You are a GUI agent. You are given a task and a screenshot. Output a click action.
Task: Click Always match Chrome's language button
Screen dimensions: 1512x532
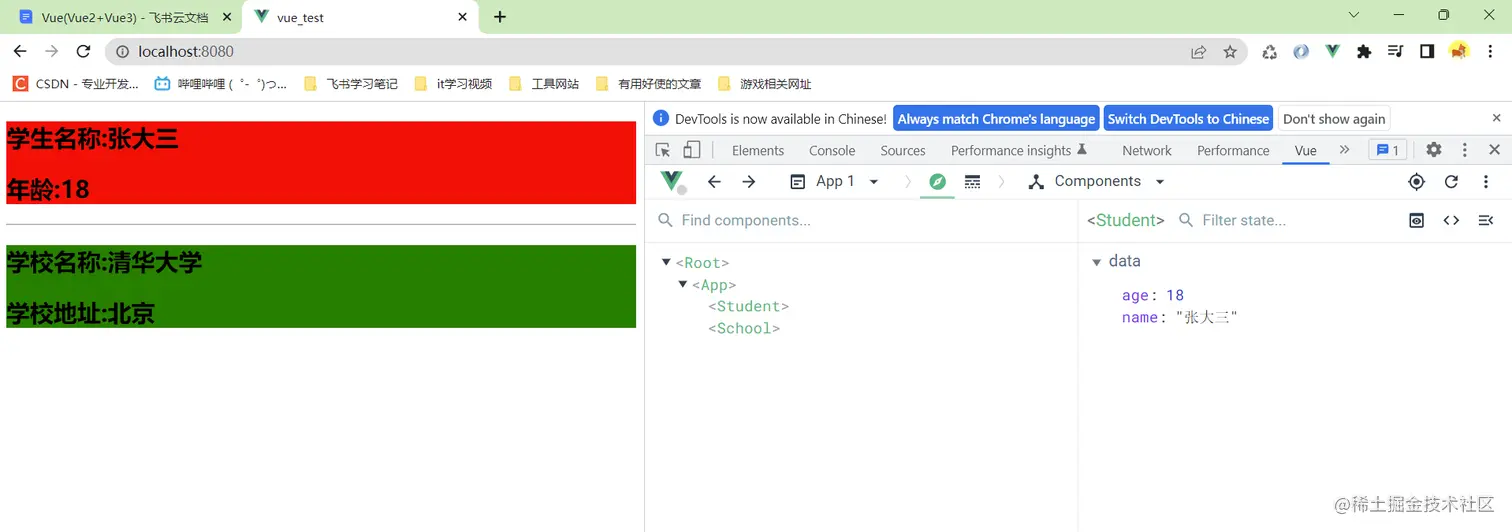click(x=996, y=118)
